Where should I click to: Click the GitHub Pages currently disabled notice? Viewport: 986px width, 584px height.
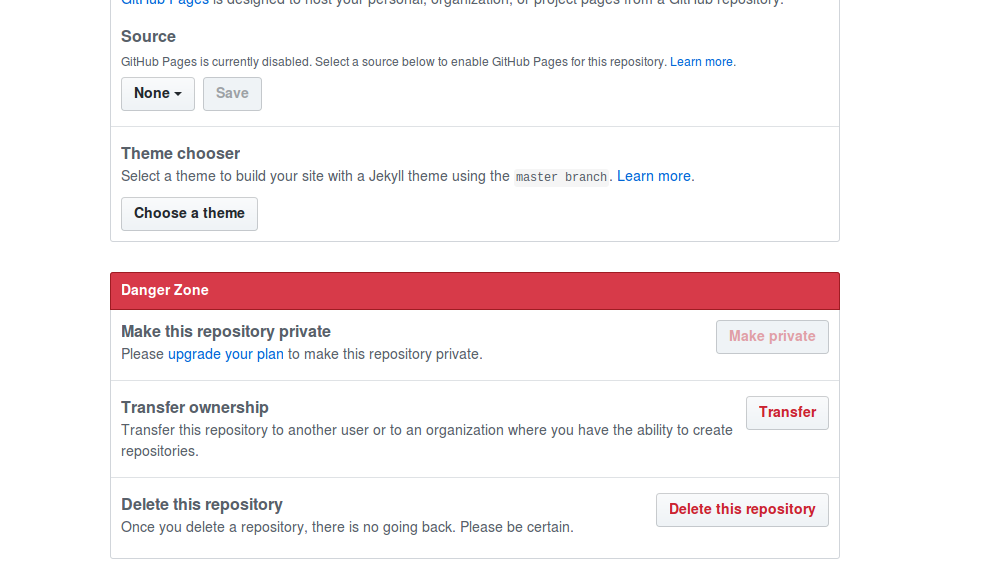click(393, 62)
